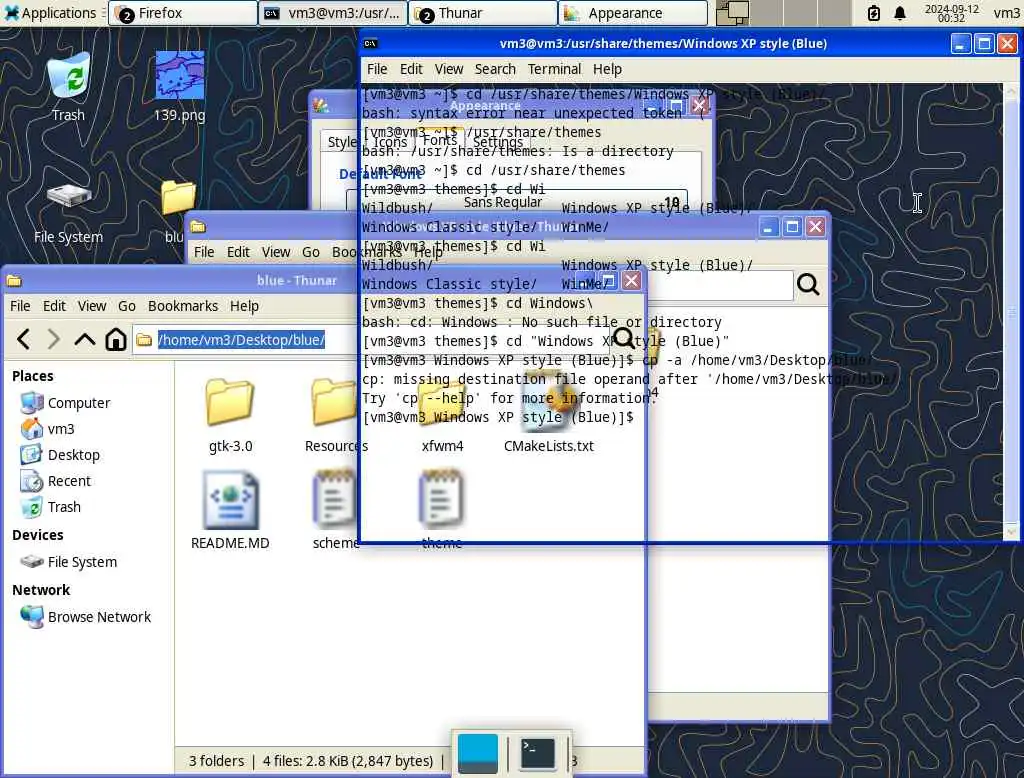Minimize the rear Thunar window
Image resolution: width=1024 pixels, height=778 pixels.
pos(769,227)
